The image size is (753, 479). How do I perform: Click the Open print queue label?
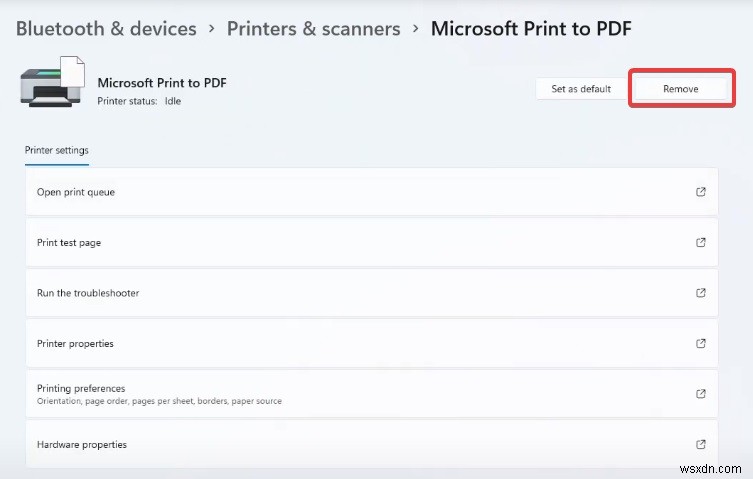[76, 192]
